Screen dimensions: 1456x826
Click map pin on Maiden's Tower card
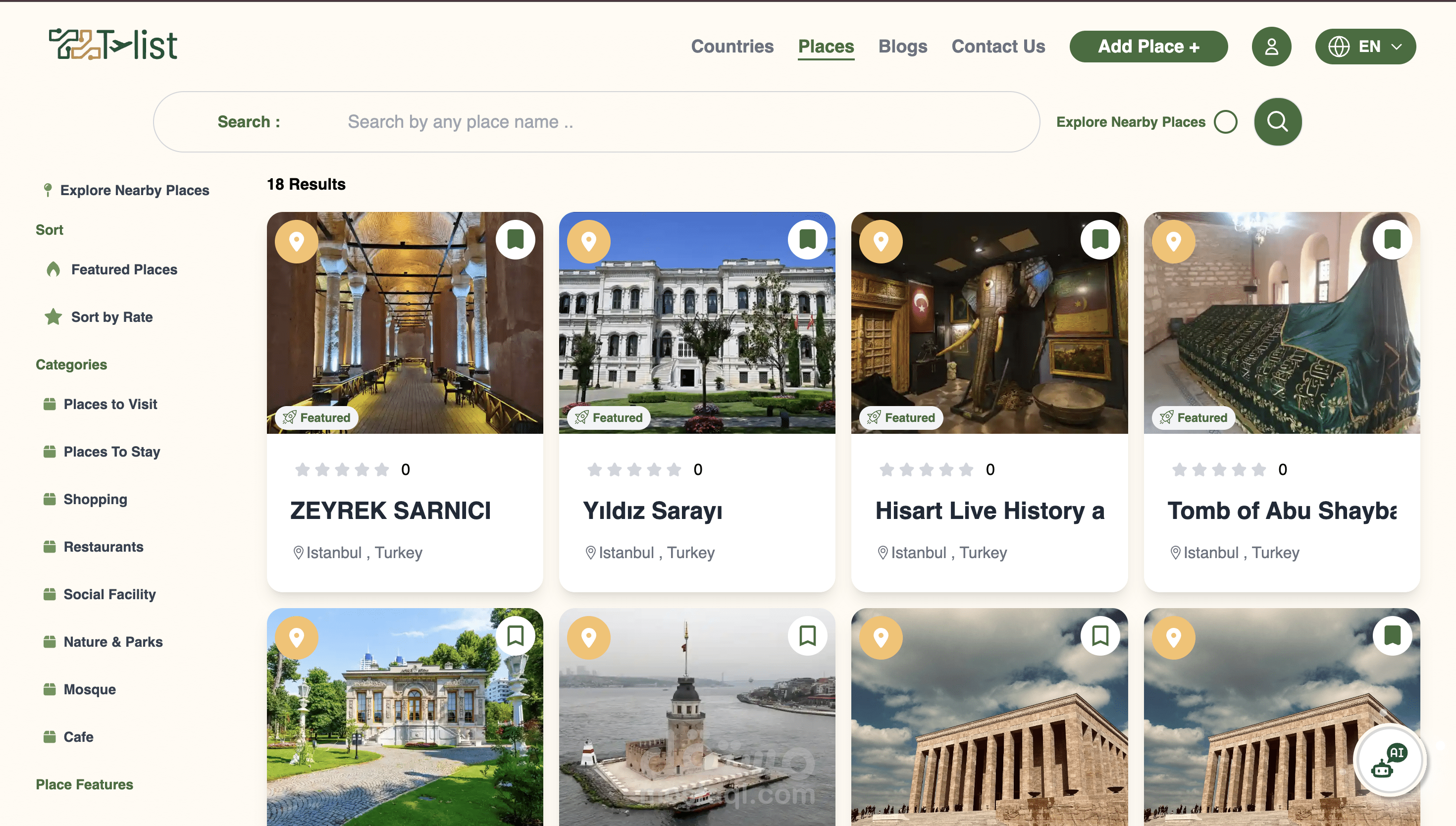click(589, 637)
